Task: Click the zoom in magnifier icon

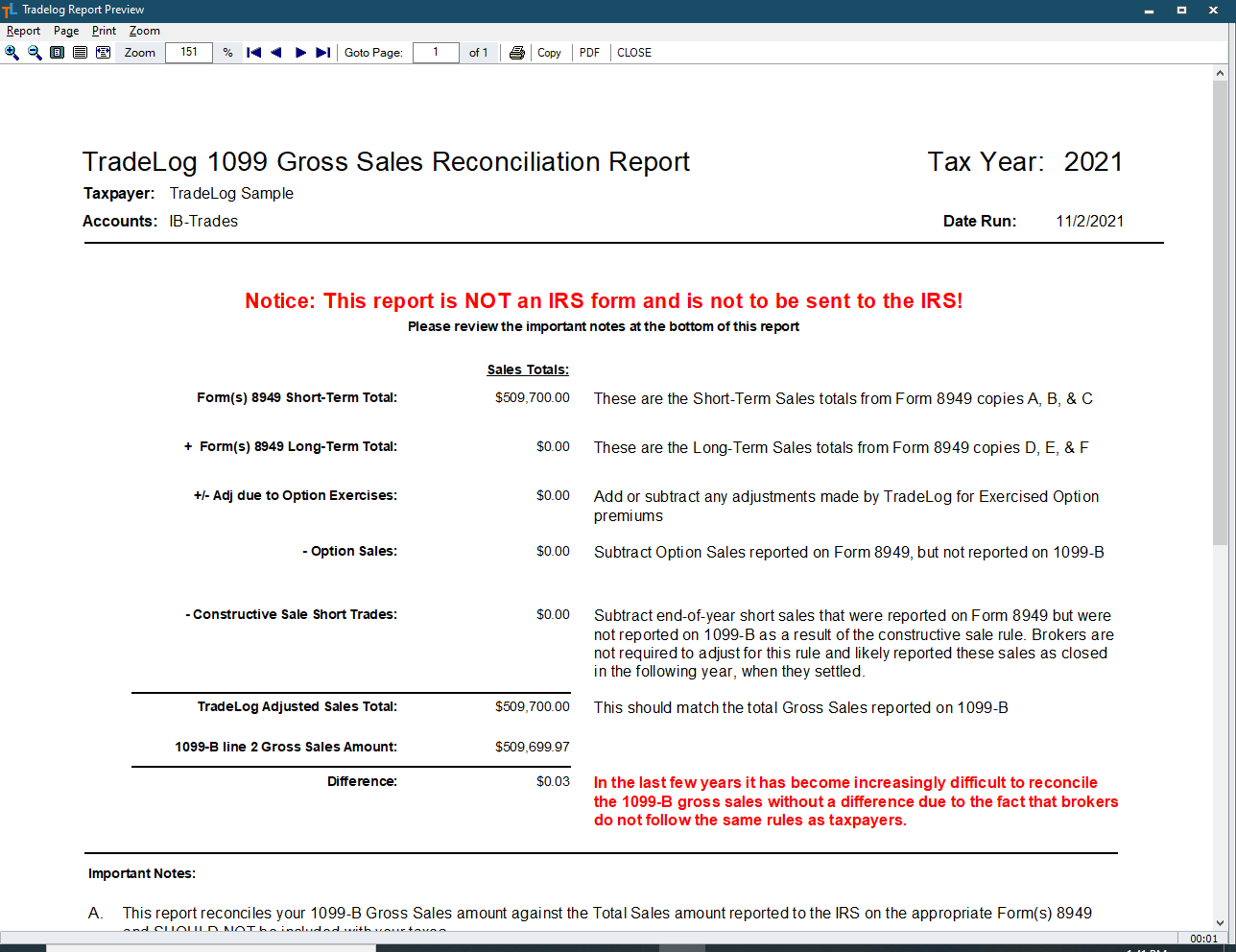Action: 12,53
